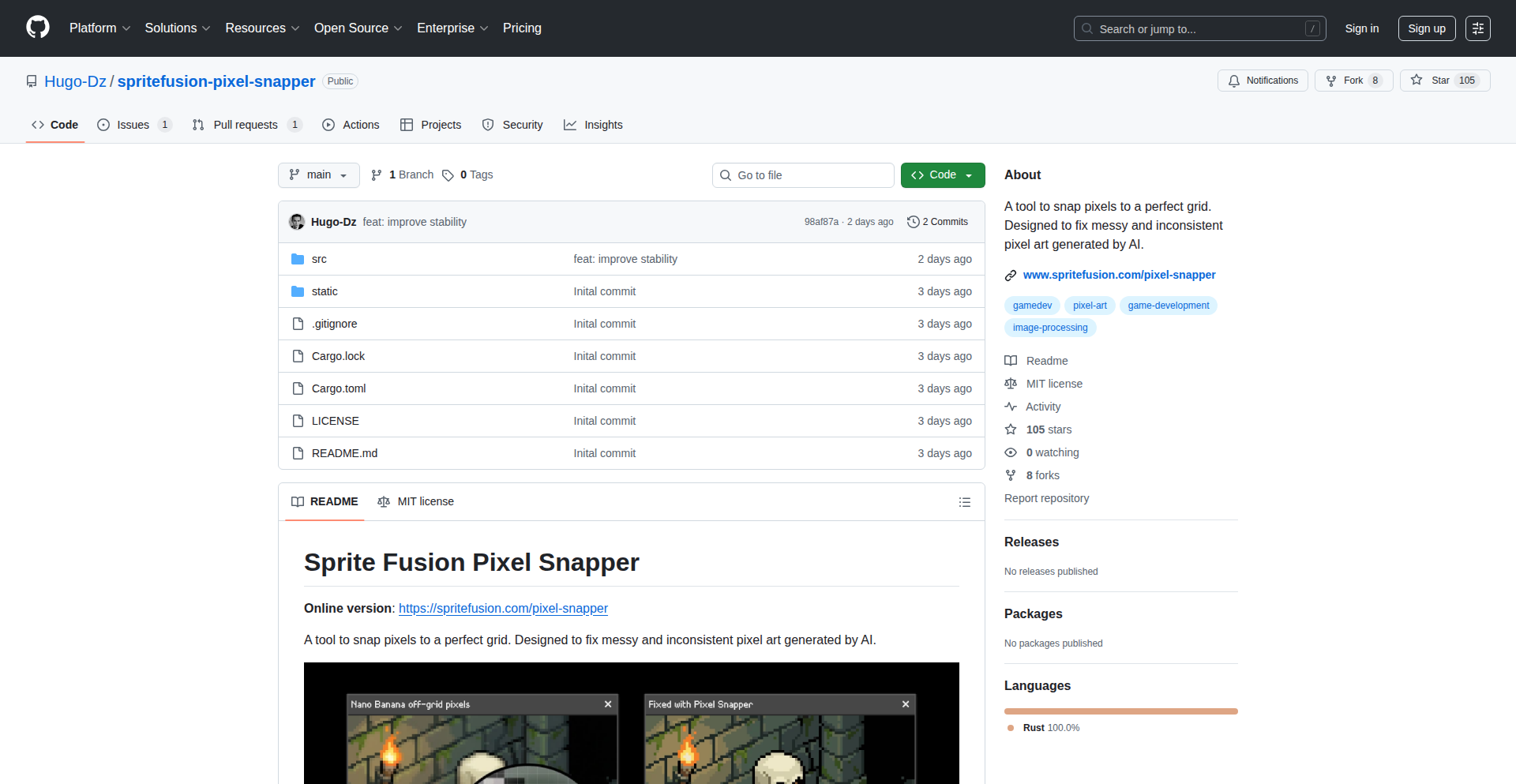
Task: Click the src folder icon
Action: (298, 259)
